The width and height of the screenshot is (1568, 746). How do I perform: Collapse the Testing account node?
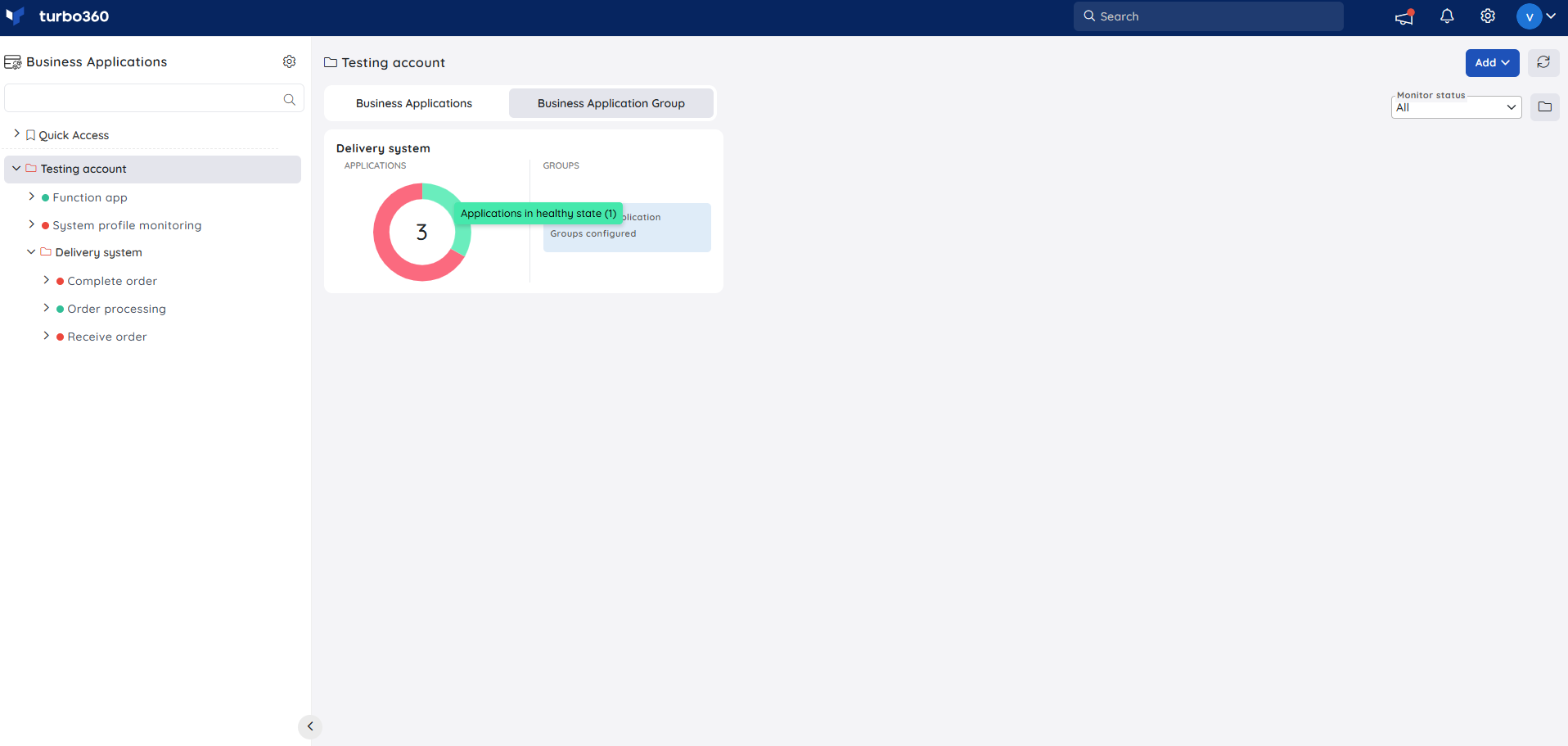point(16,168)
